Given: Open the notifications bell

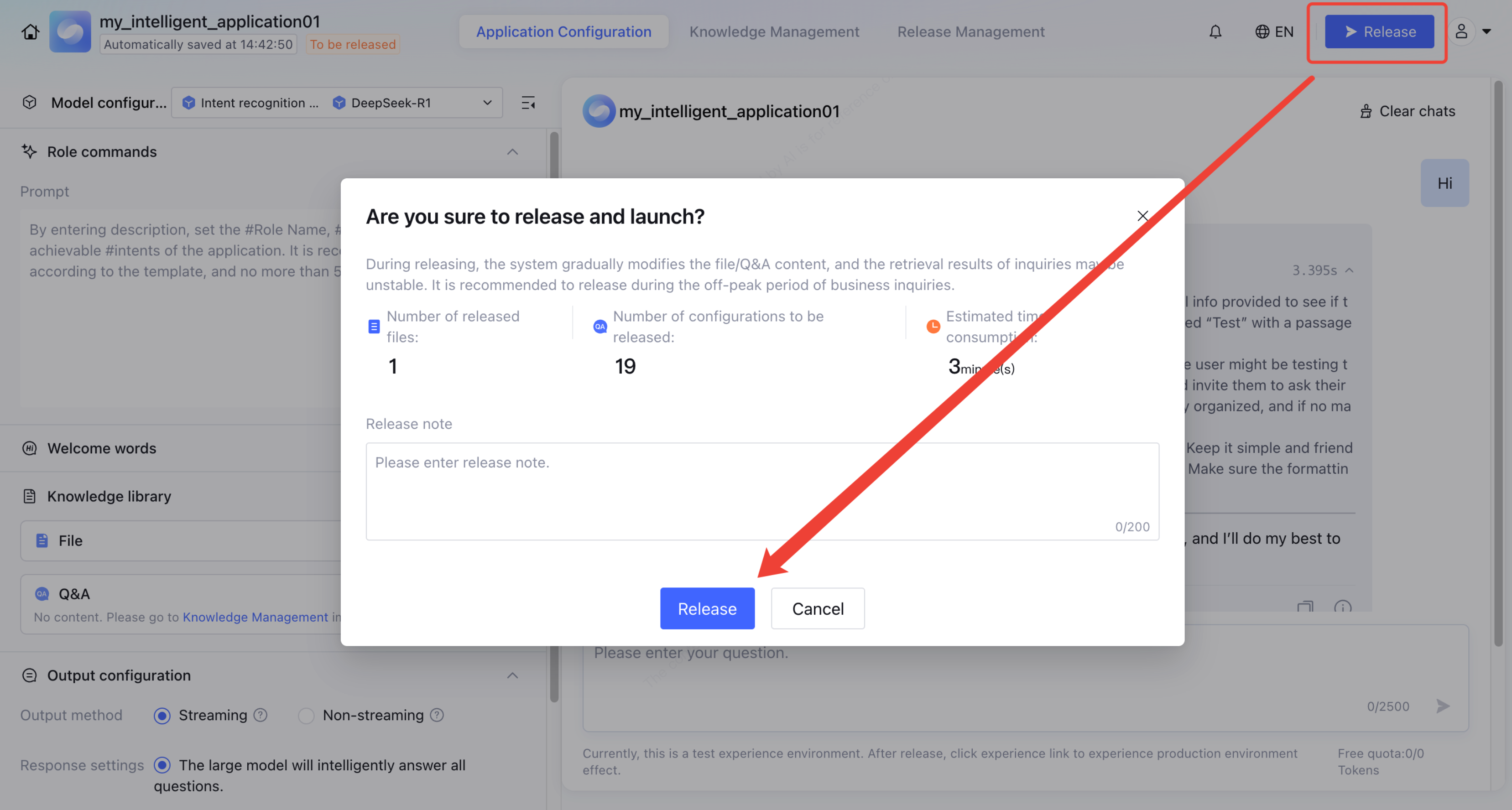Looking at the screenshot, I should (x=1215, y=31).
